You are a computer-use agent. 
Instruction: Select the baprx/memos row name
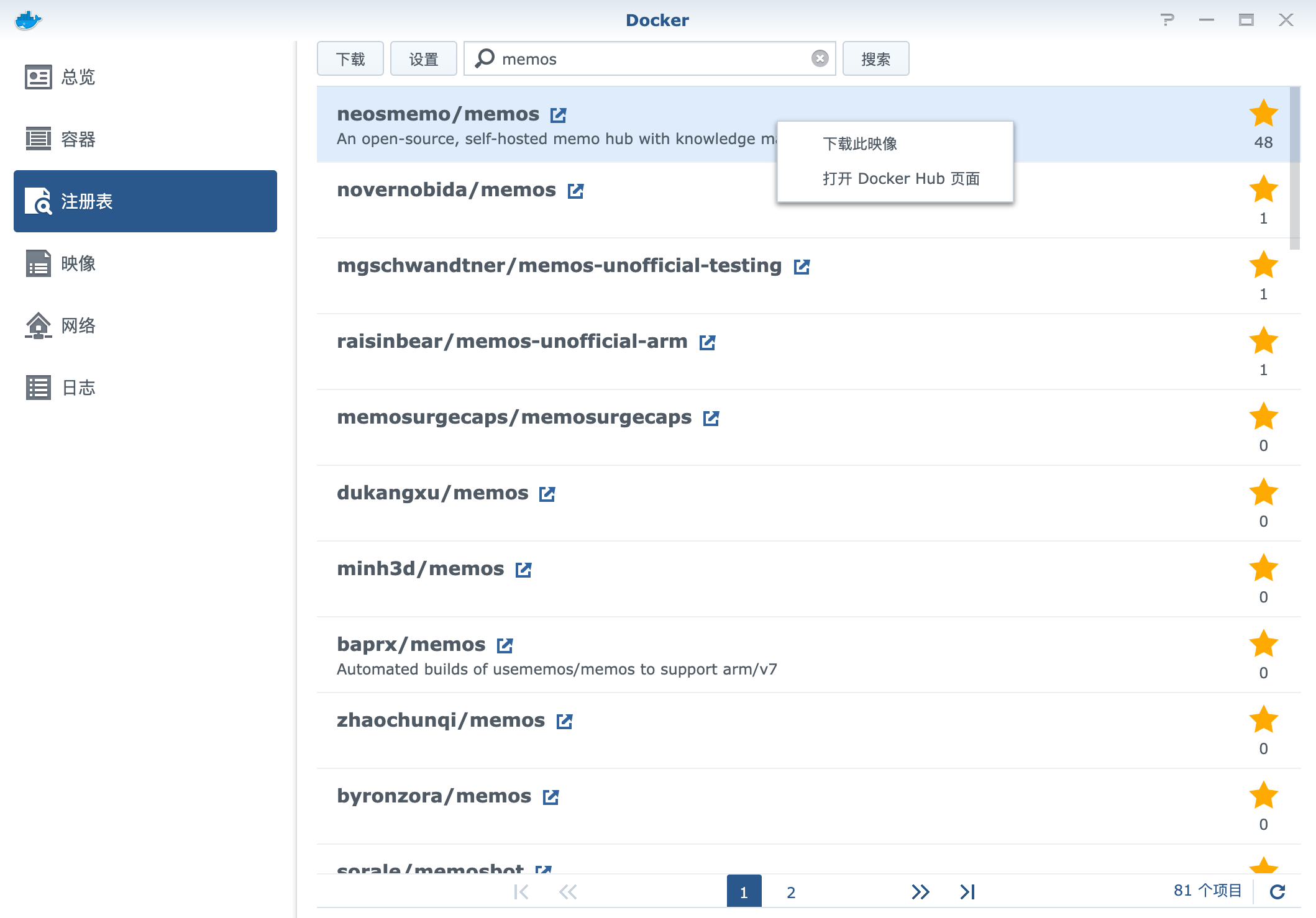point(411,645)
